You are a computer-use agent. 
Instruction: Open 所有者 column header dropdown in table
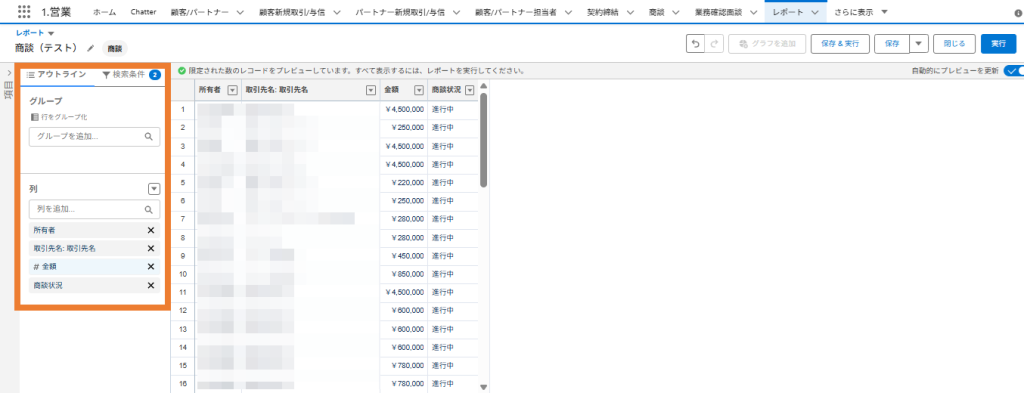tap(231, 91)
